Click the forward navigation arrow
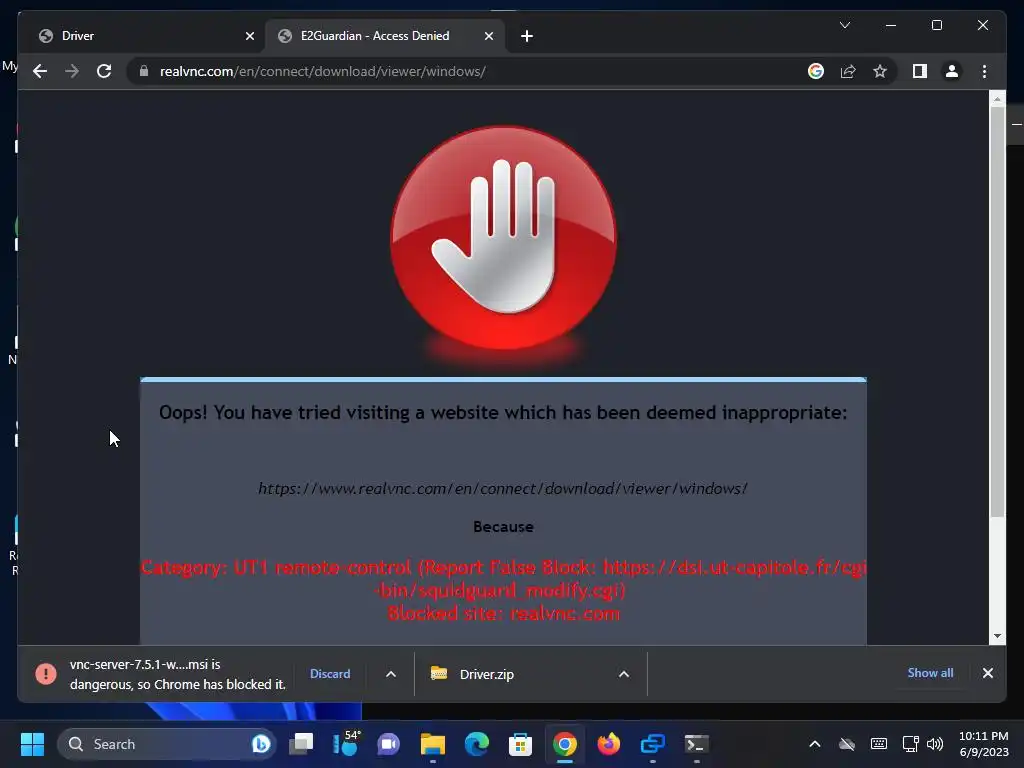Screen dimensions: 1024x768 pyautogui.click(x=72, y=71)
